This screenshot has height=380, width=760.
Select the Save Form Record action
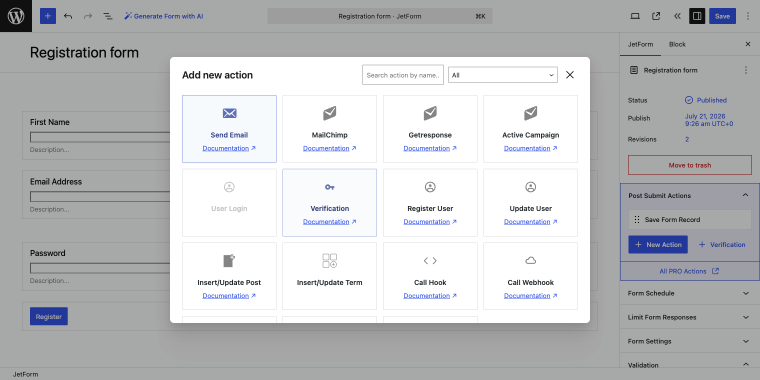click(690, 220)
